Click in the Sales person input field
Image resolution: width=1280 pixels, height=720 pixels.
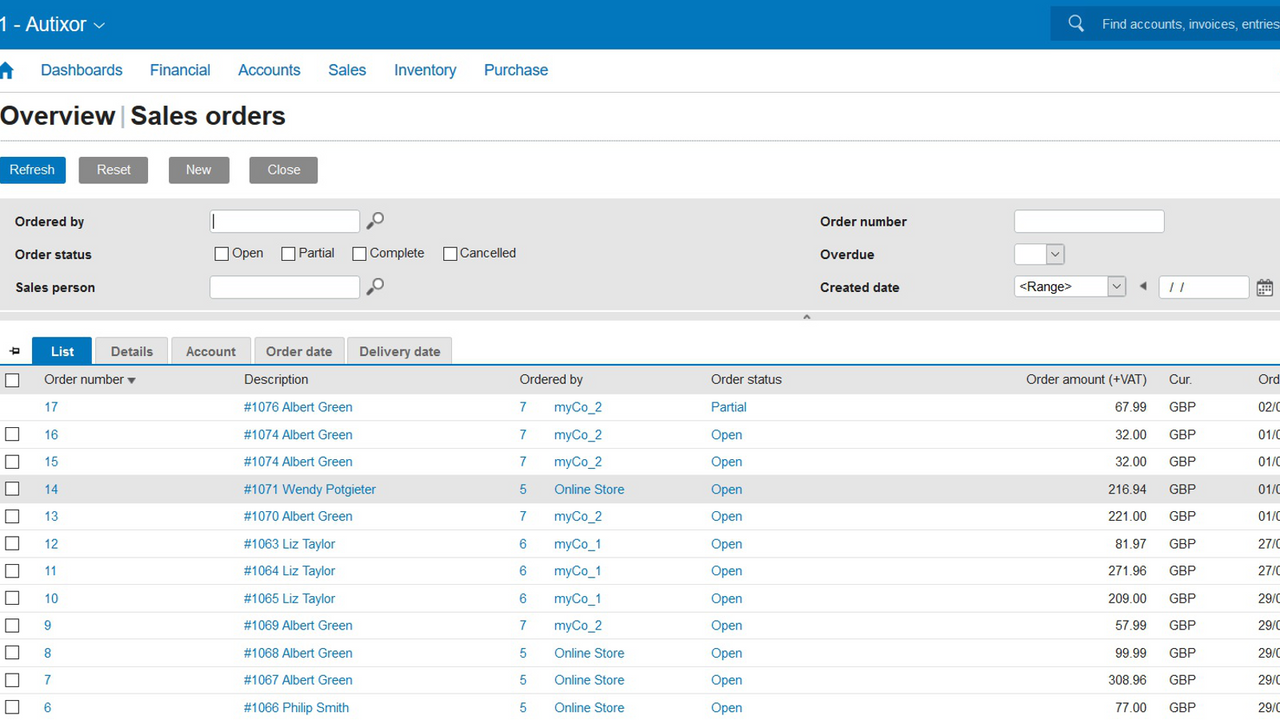coord(285,287)
